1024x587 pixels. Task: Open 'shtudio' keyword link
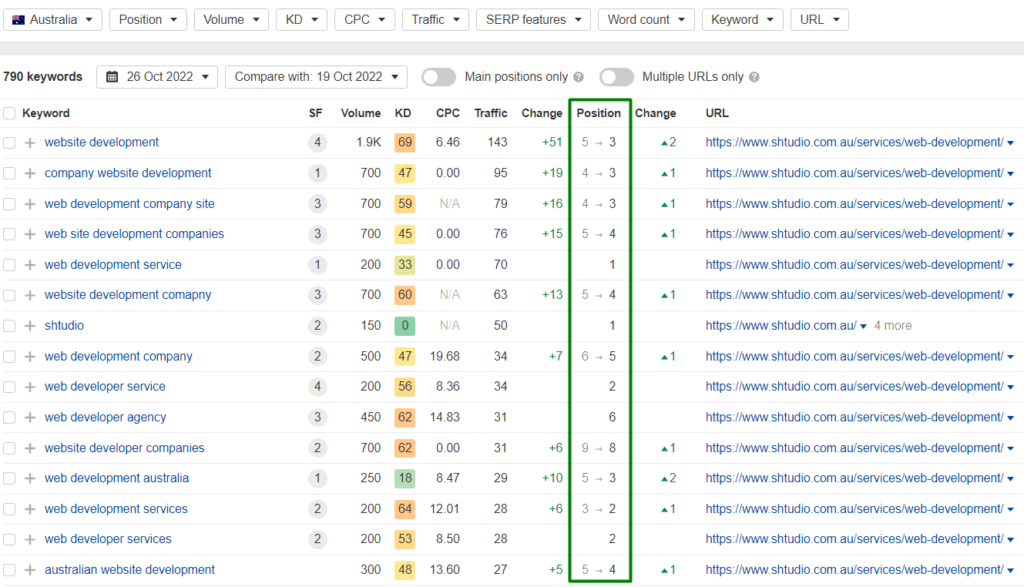pyautogui.click(x=64, y=325)
